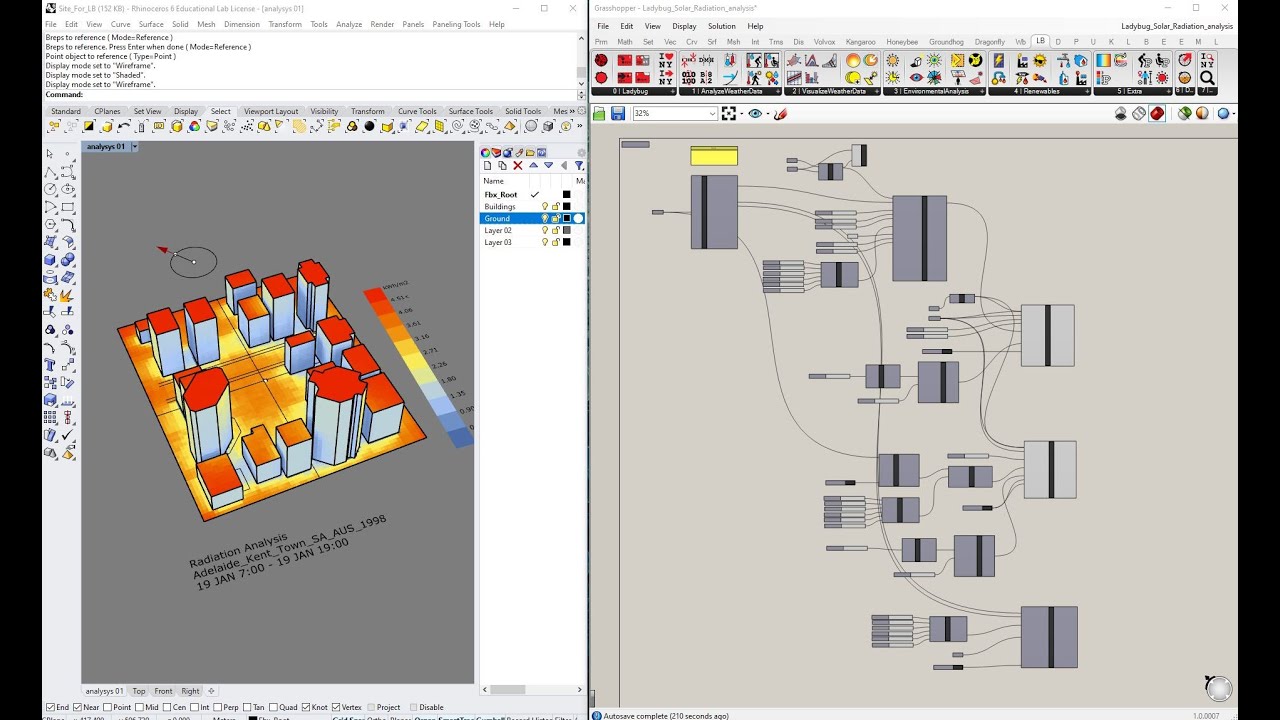Click layer filter funnel icon
The width and height of the screenshot is (1280, 720).
click(x=579, y=165)
